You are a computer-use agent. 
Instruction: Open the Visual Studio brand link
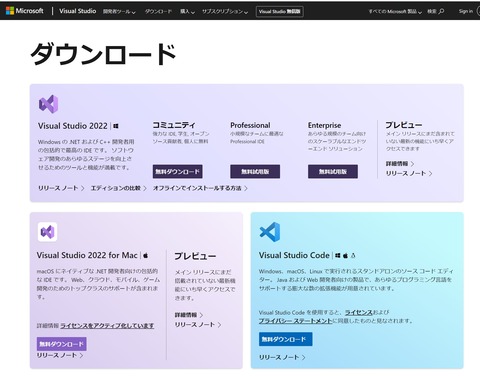[78, 11]
